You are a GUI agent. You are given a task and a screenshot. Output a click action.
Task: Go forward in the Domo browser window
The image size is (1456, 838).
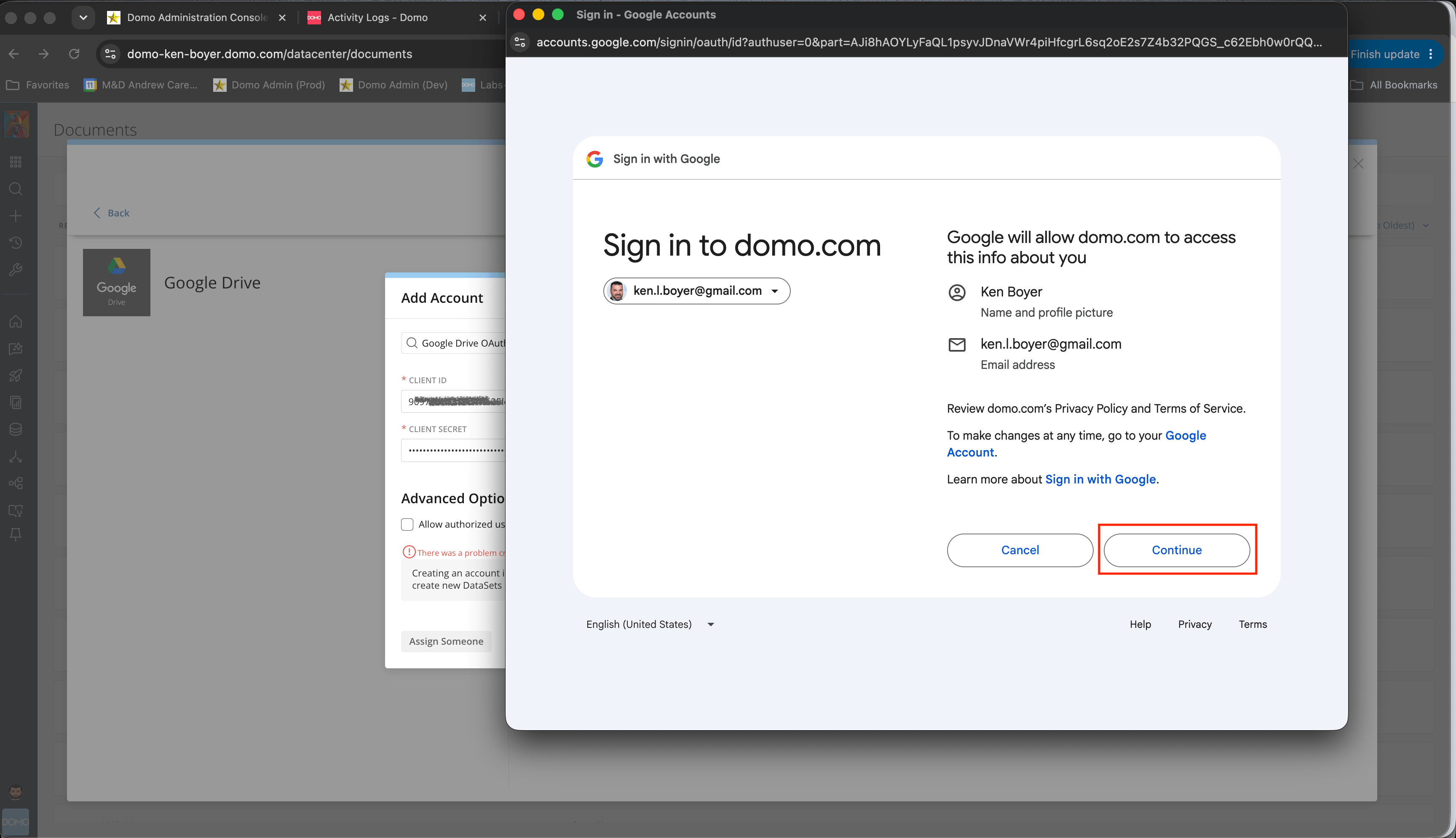[x=44, y=54]
